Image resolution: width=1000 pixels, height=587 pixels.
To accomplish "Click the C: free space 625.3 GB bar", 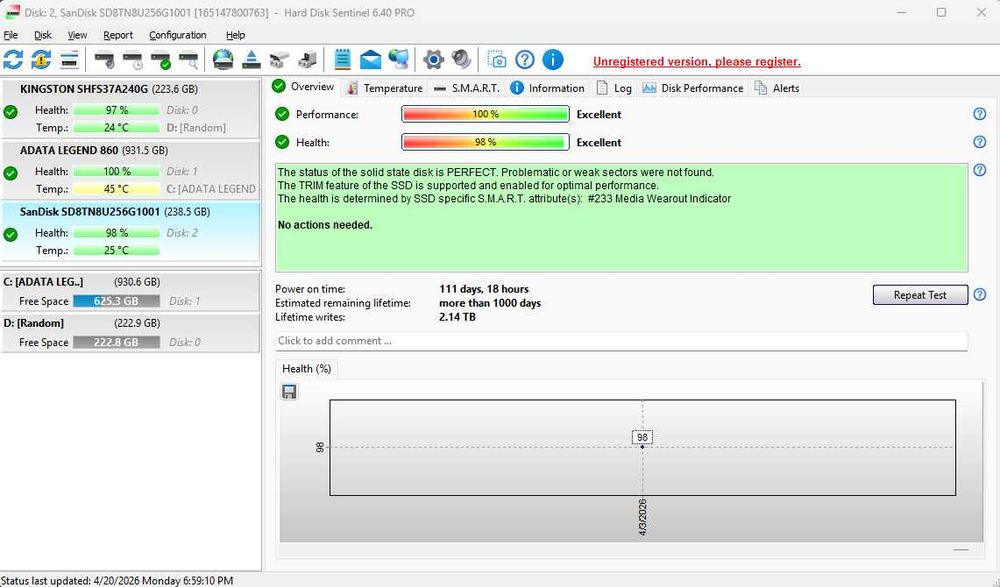I will pyautogui.click(x=116, y=301).
